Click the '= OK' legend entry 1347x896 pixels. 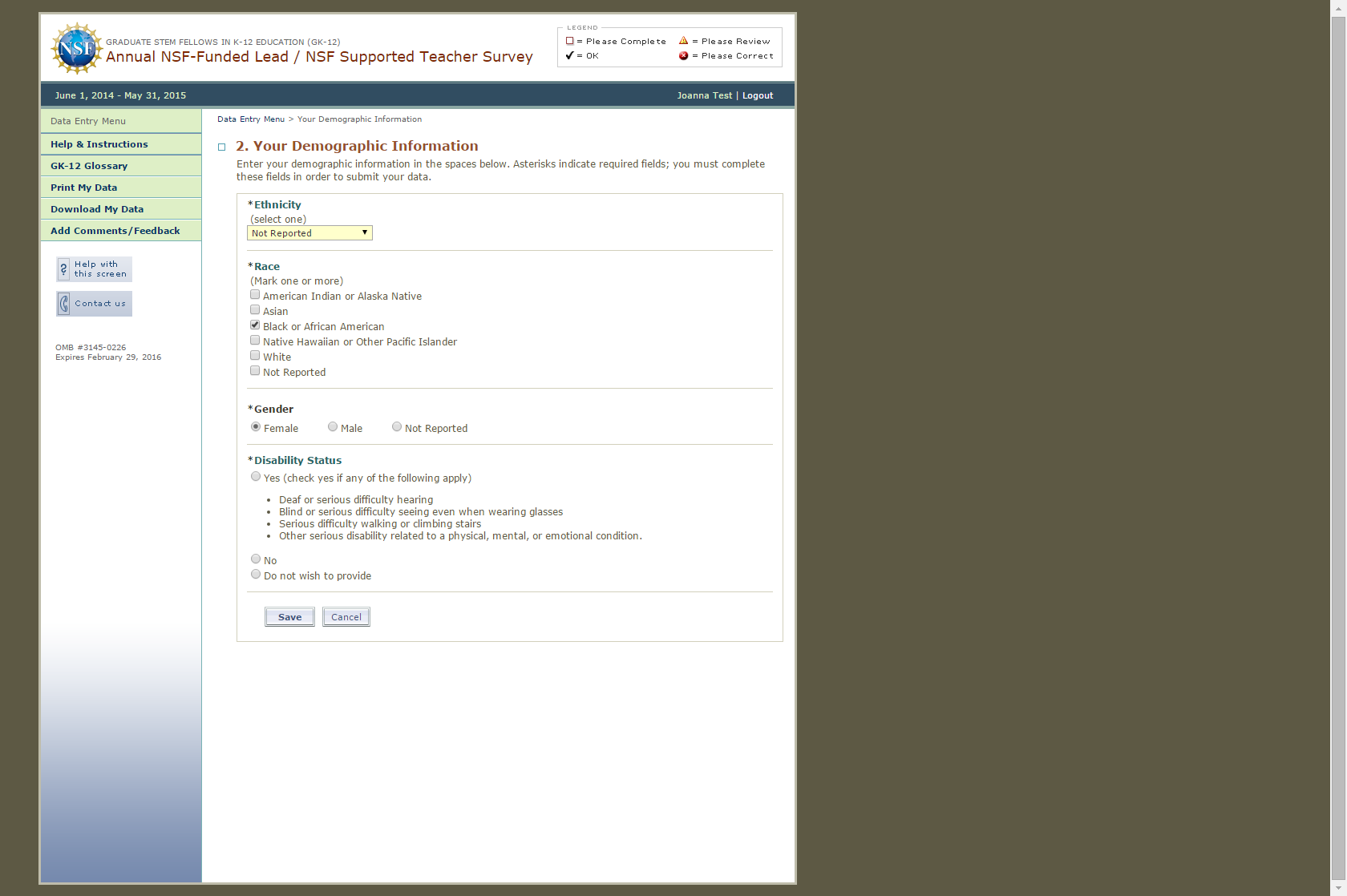(582, 56)
